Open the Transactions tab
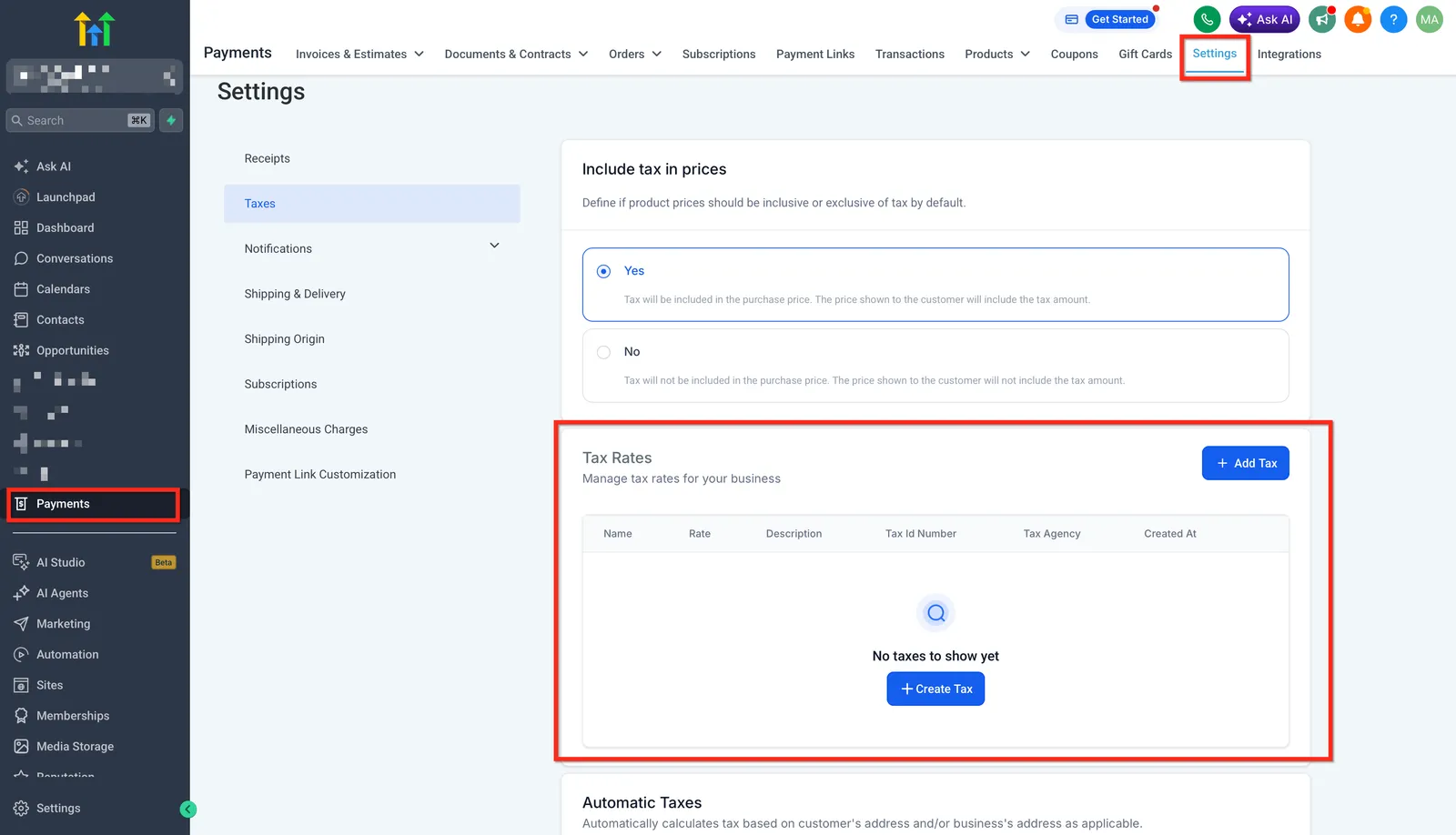Viewport: 1456px width, 835px height. pos(910,54)
